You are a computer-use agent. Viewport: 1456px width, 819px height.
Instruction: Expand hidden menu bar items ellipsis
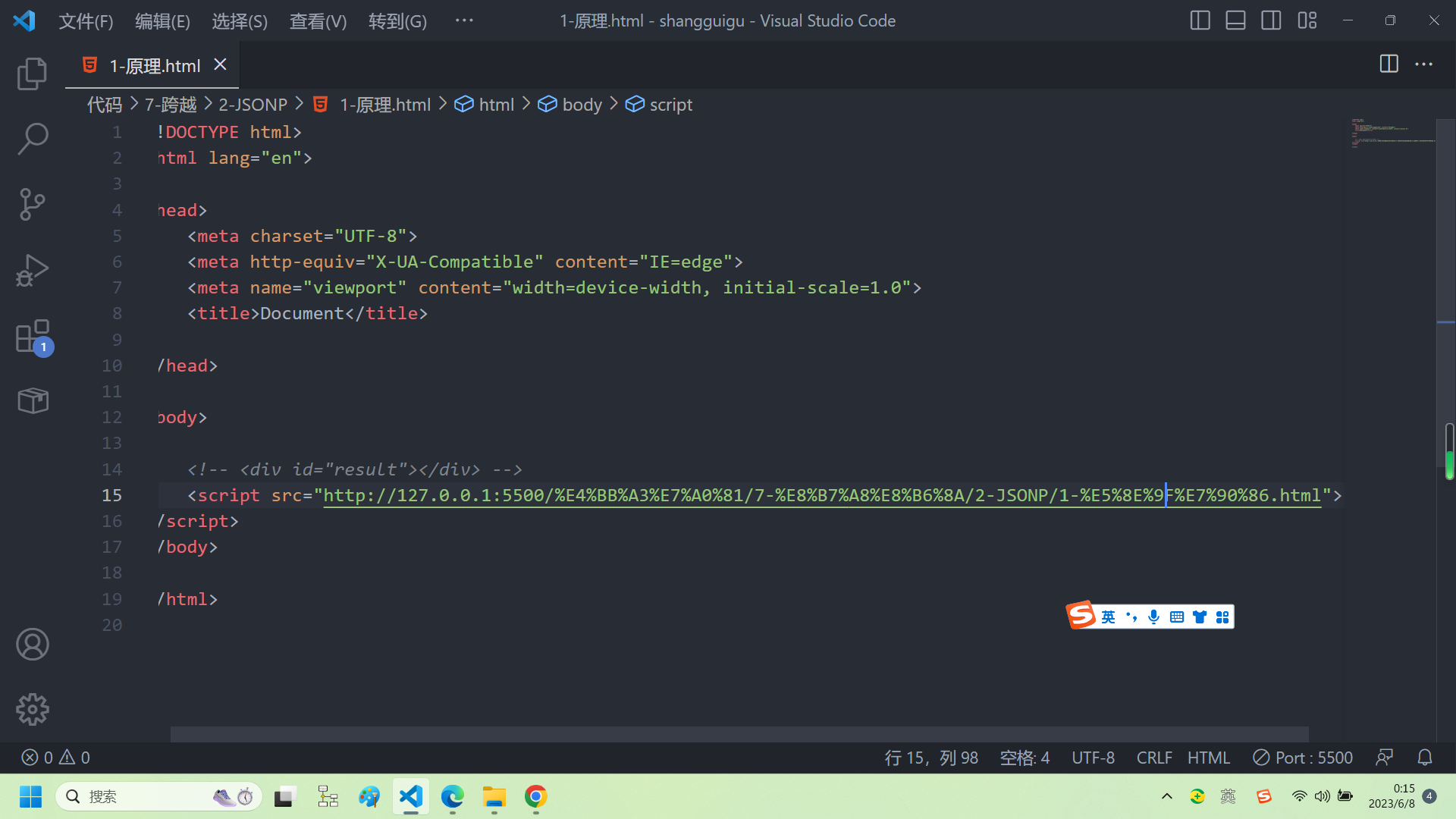tap(464, 21)
